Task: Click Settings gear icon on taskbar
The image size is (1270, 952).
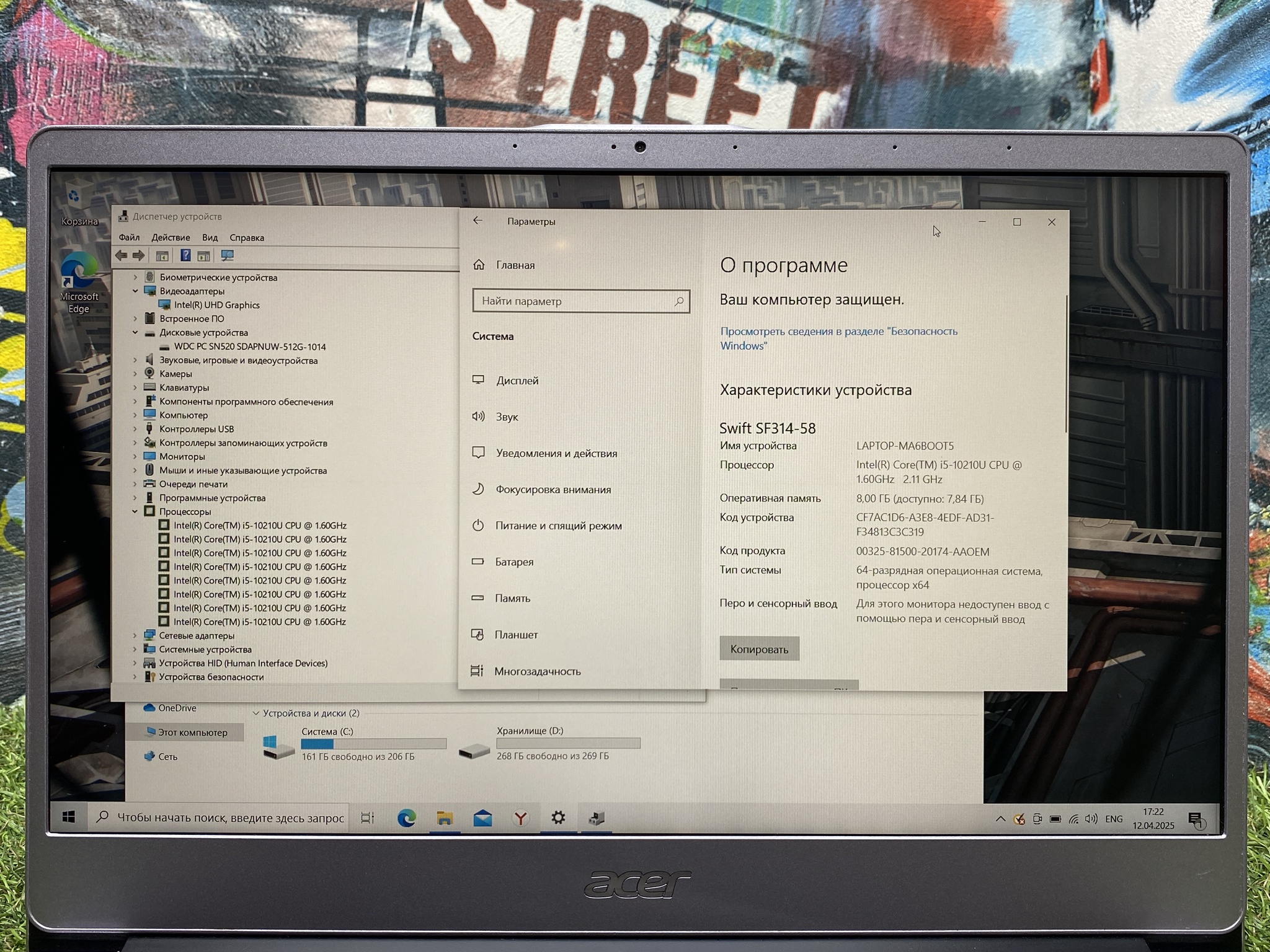Action: pos(557,818)
